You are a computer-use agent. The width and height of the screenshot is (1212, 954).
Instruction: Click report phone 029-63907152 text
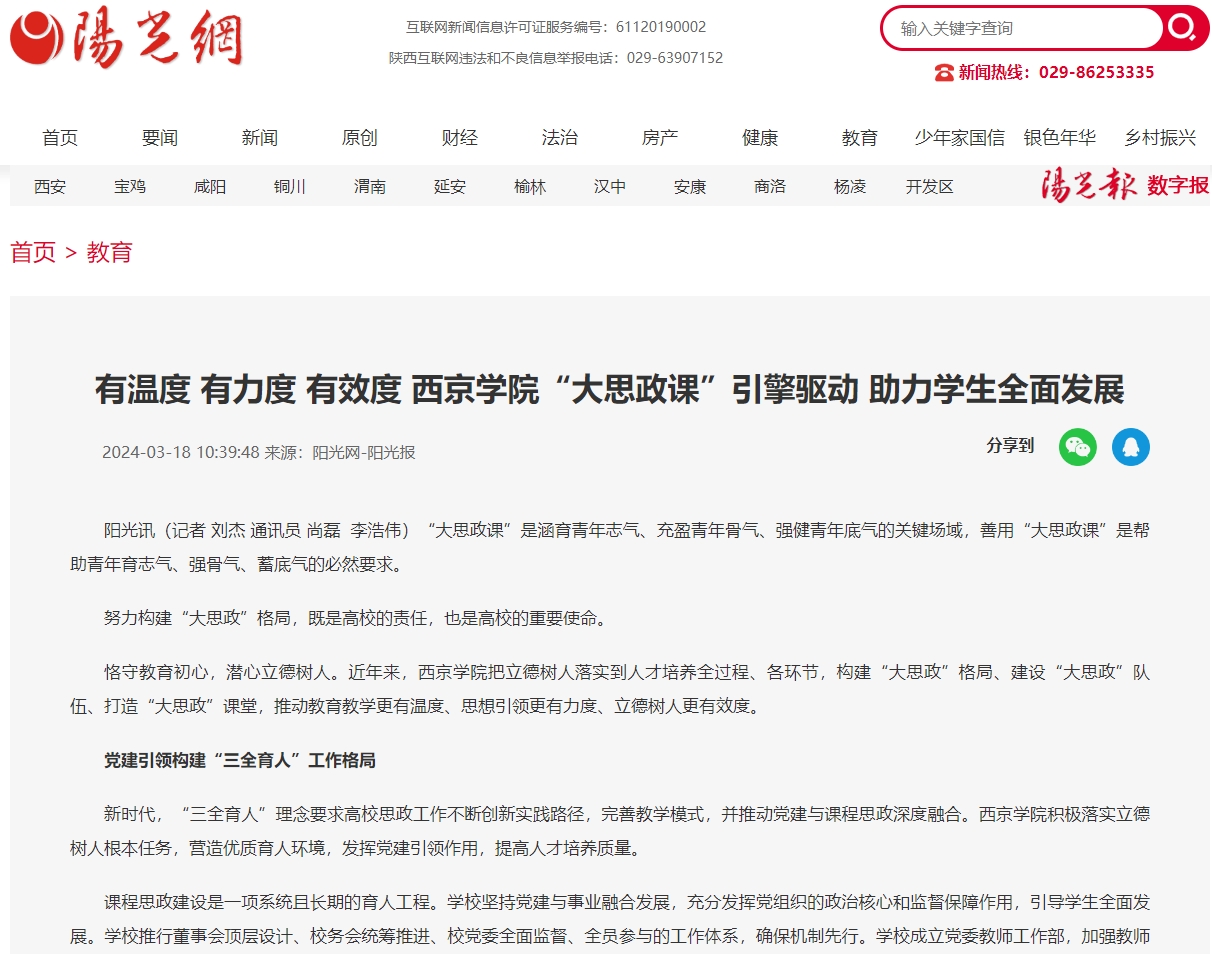[x=675, y=58]
